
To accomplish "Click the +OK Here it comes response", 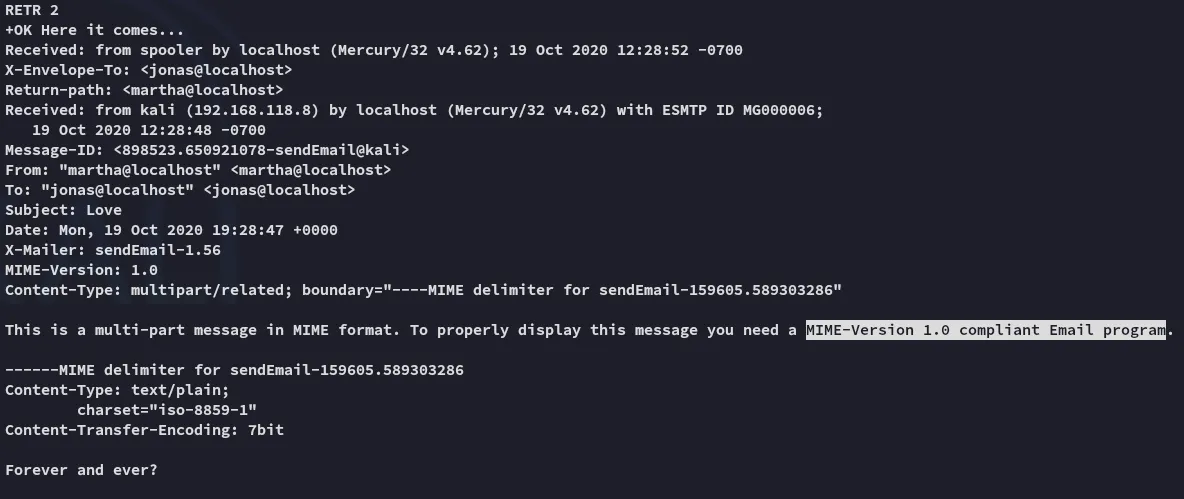I will pyautogui.click(x=94, y=30).
